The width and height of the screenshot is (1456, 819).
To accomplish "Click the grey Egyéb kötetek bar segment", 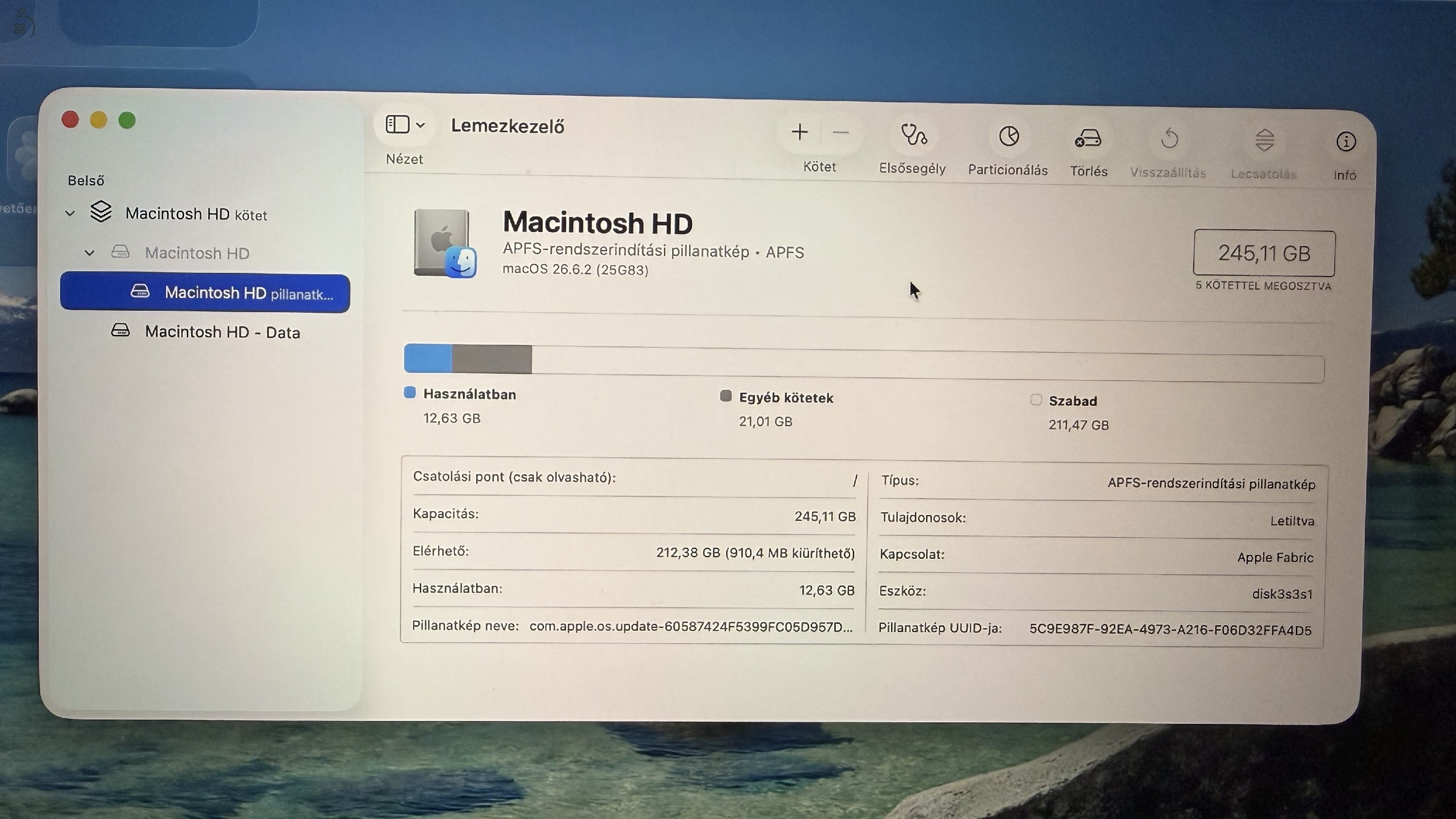I will click(492, 359).
